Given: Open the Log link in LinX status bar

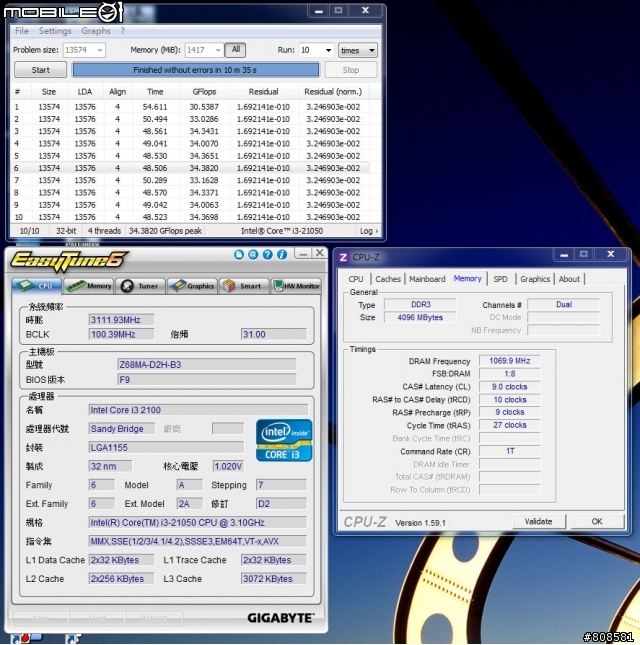Looking at the screenshot, I should 368,231.
